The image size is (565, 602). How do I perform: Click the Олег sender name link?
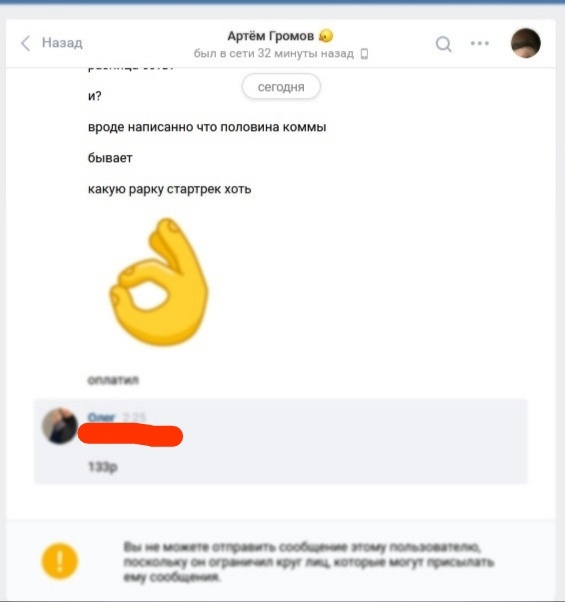101,417
